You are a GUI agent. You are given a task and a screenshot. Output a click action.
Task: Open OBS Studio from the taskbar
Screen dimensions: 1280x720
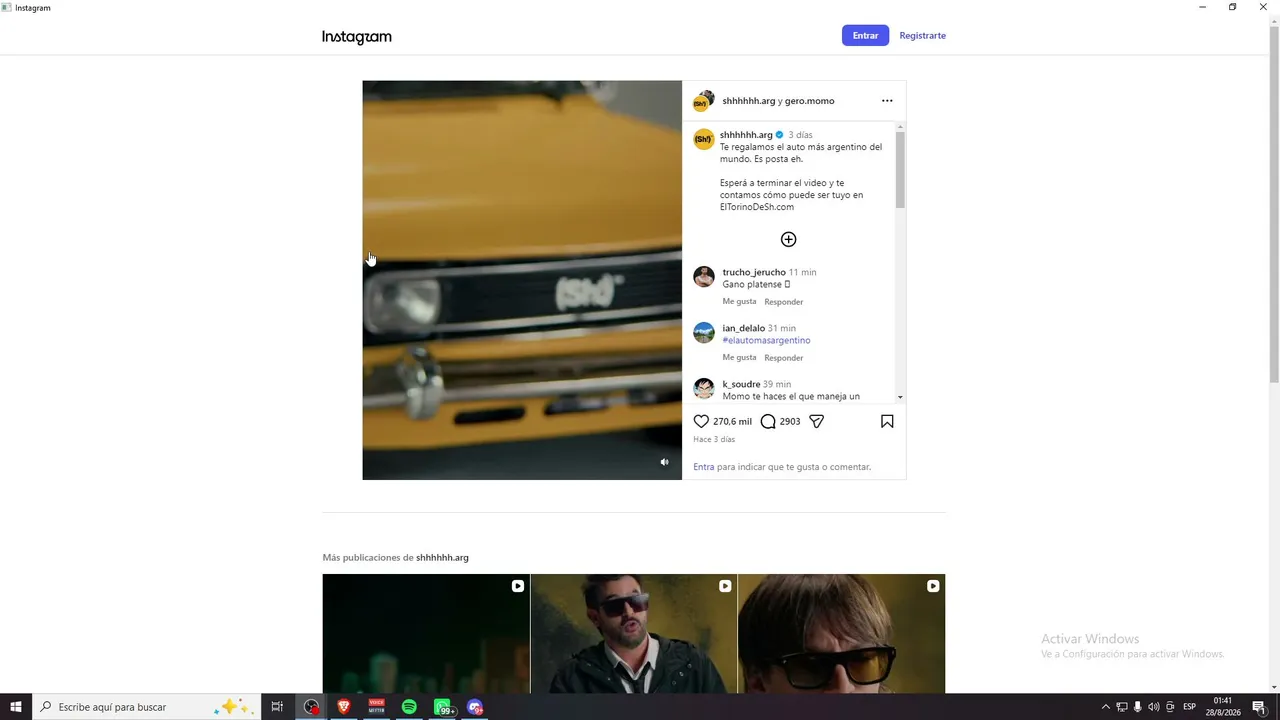tap(312, 707)
